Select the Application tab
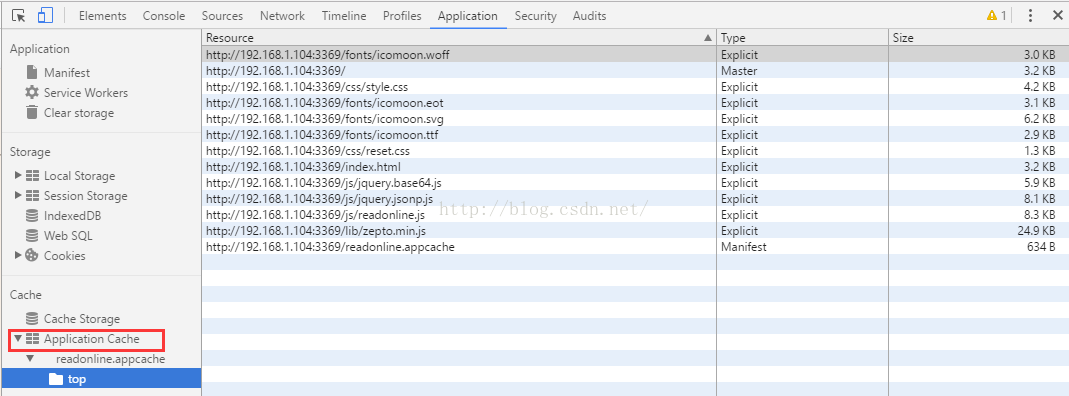This screenshot has width=1069, height=396. pyautogui.click(x=468, y=16)
